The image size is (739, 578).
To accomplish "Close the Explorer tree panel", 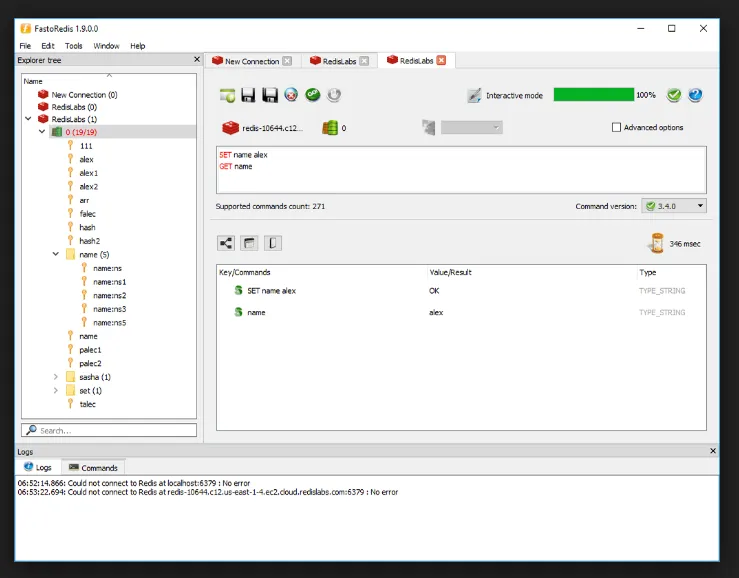I will point(197,59).
